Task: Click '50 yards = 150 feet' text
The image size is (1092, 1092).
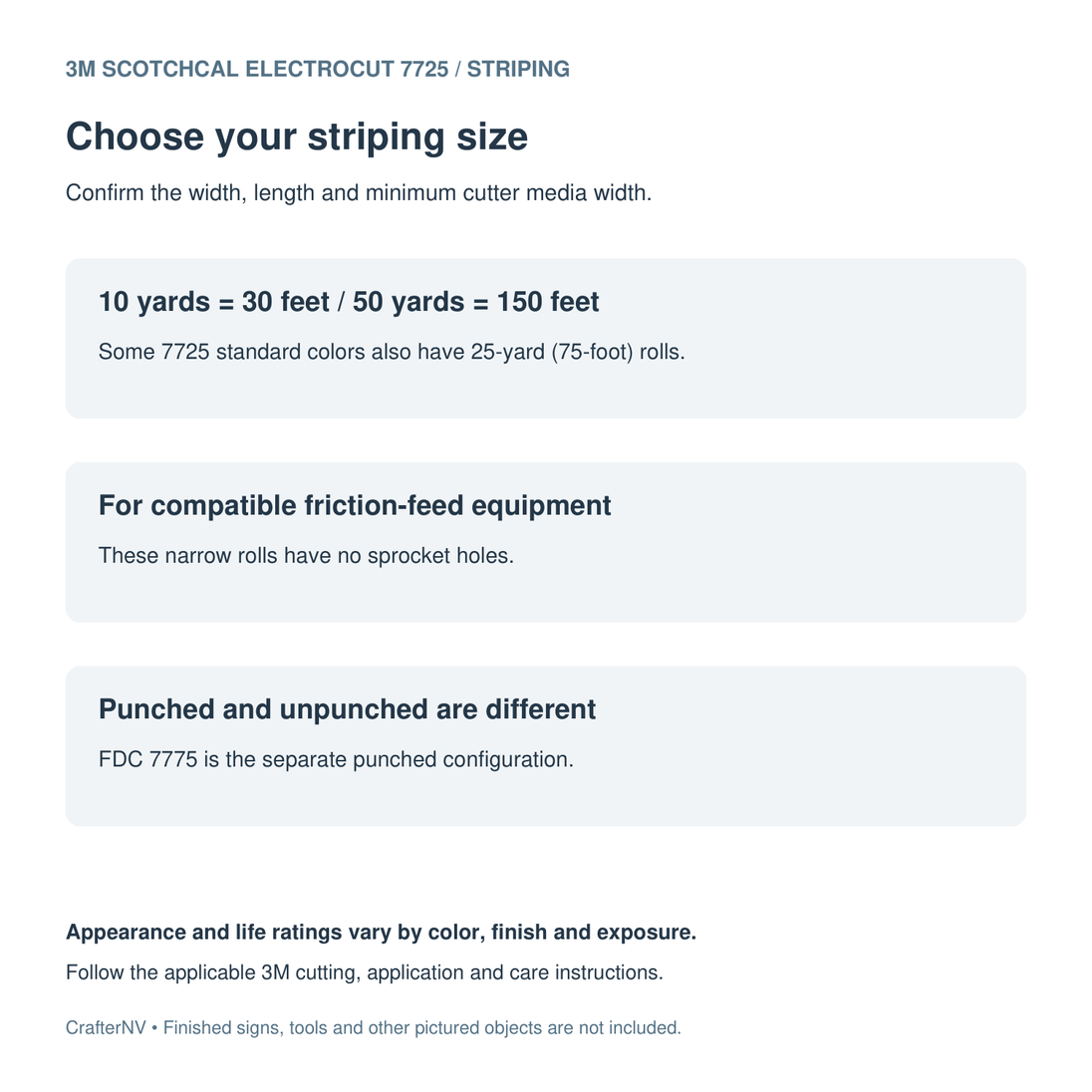Action: click(x=475, y=302)
